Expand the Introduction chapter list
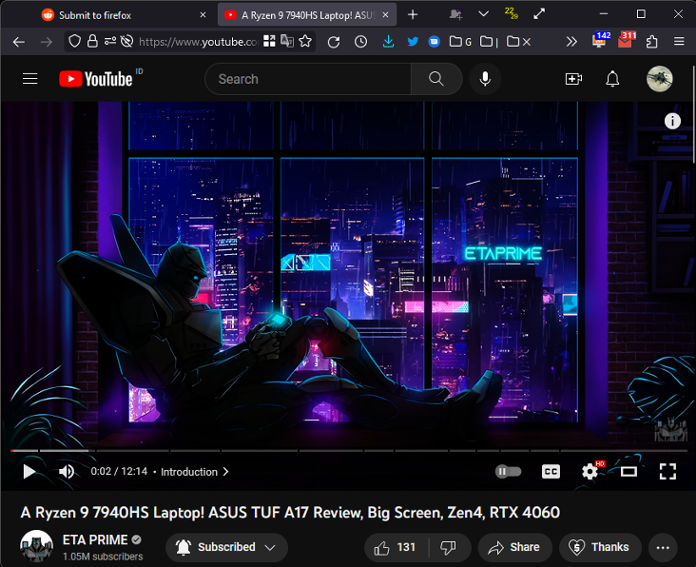 194,472
